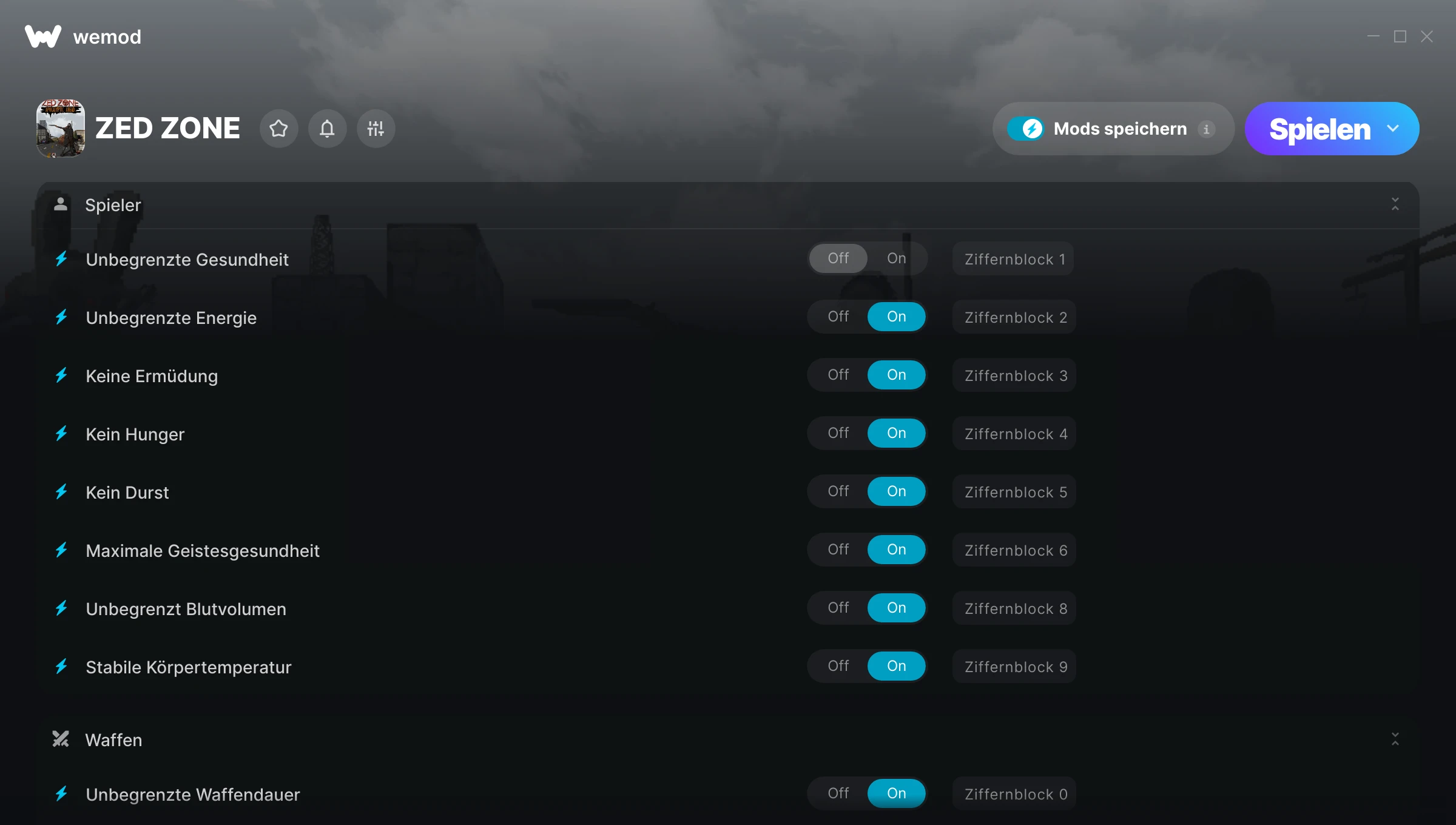The width and height of the screenshot is (1456, 825).
Task: Click the Spielen button
Action: [1319, 129]
